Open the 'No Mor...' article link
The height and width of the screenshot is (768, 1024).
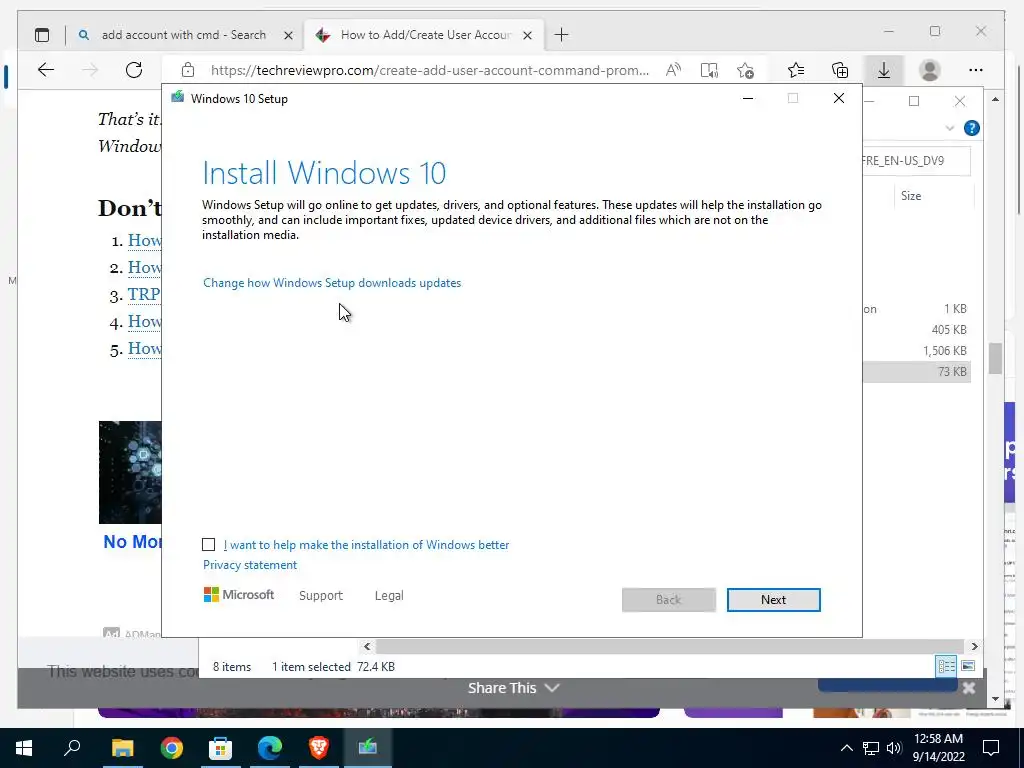coord(133,541)
